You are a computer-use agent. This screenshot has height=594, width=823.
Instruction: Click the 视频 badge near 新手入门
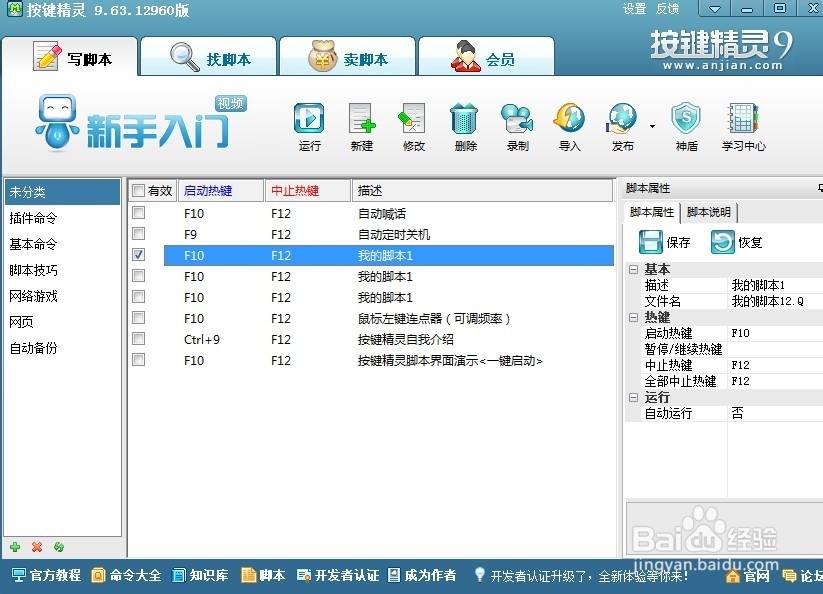[231, 103]
